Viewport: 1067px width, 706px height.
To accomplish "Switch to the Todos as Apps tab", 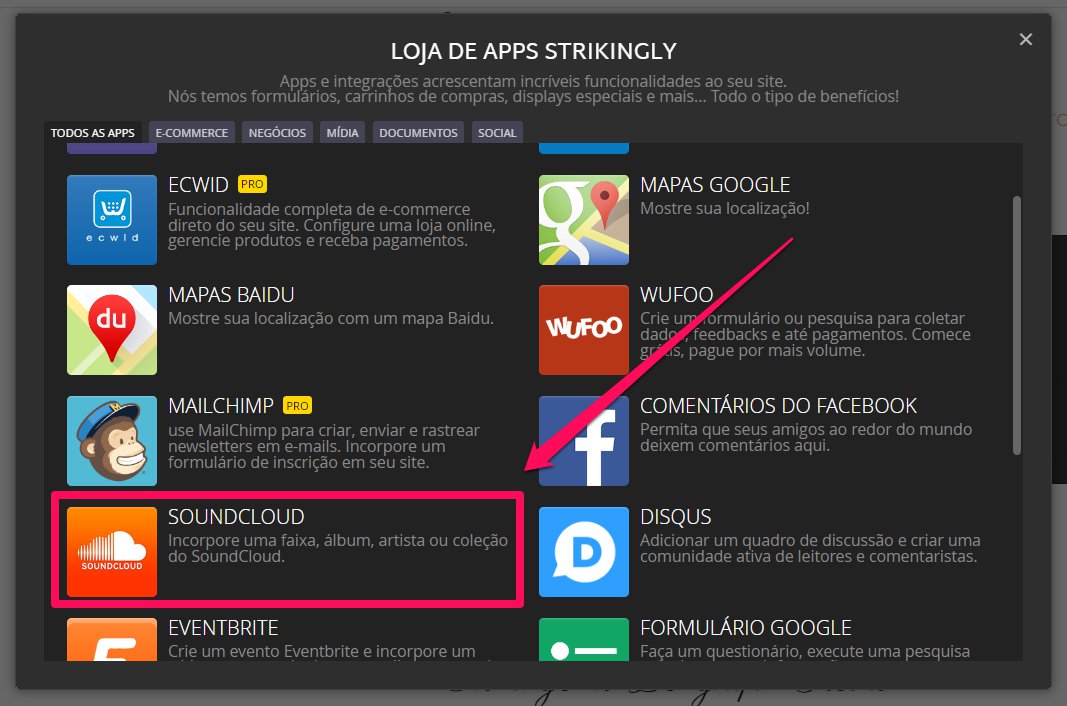I will (x=93, y=133).
